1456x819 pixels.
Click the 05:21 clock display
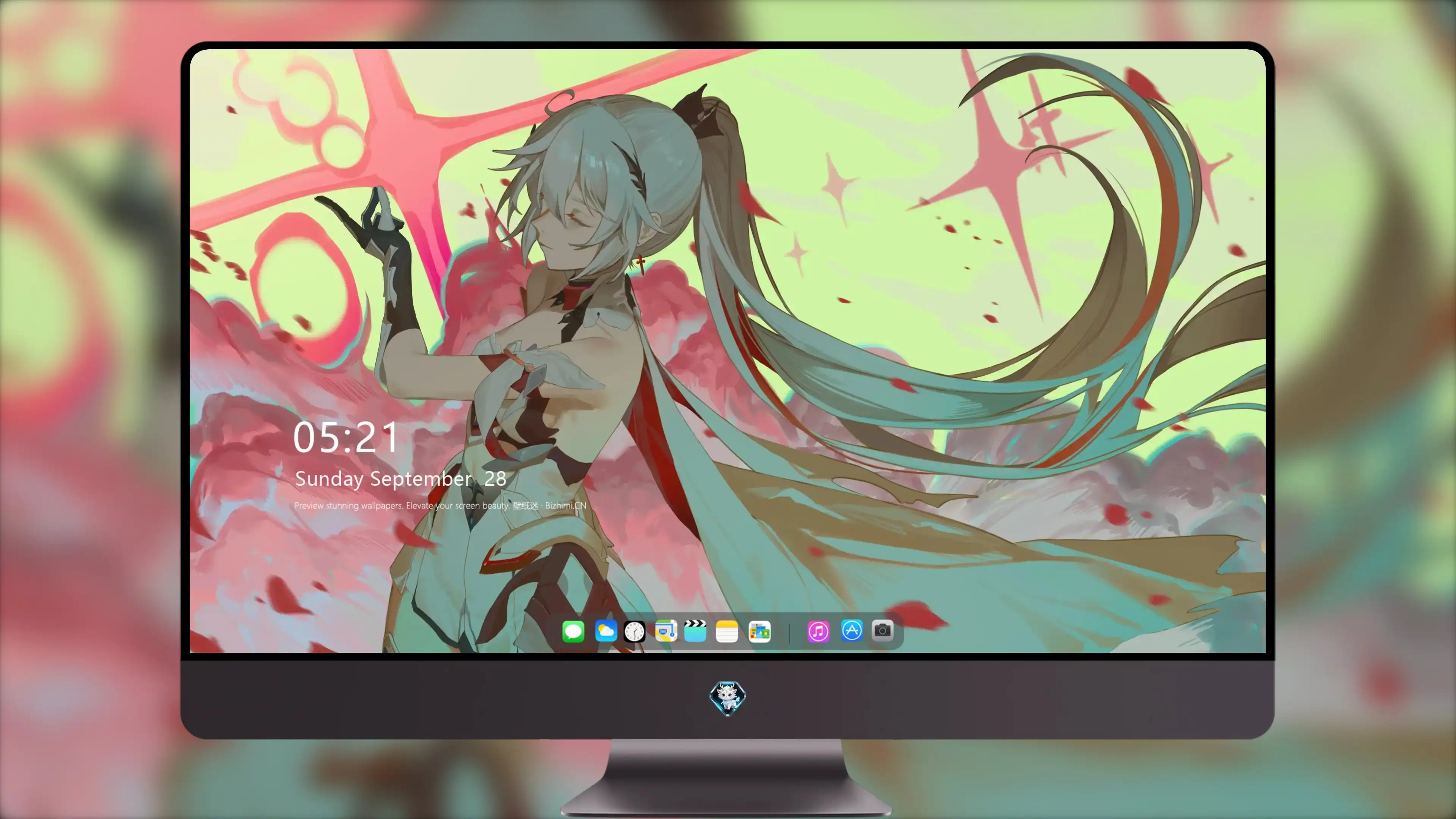click(346, 438)
